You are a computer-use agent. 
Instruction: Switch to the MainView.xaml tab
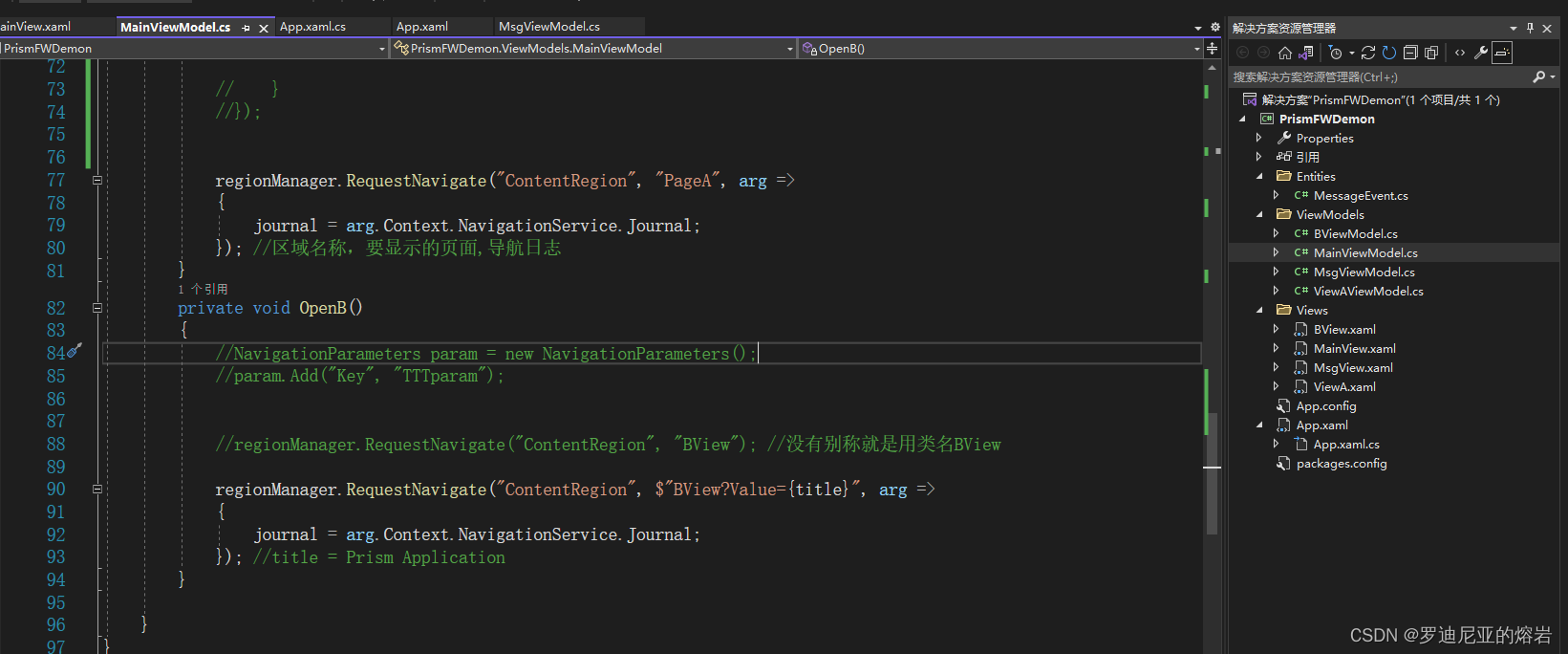click(35, 27)
